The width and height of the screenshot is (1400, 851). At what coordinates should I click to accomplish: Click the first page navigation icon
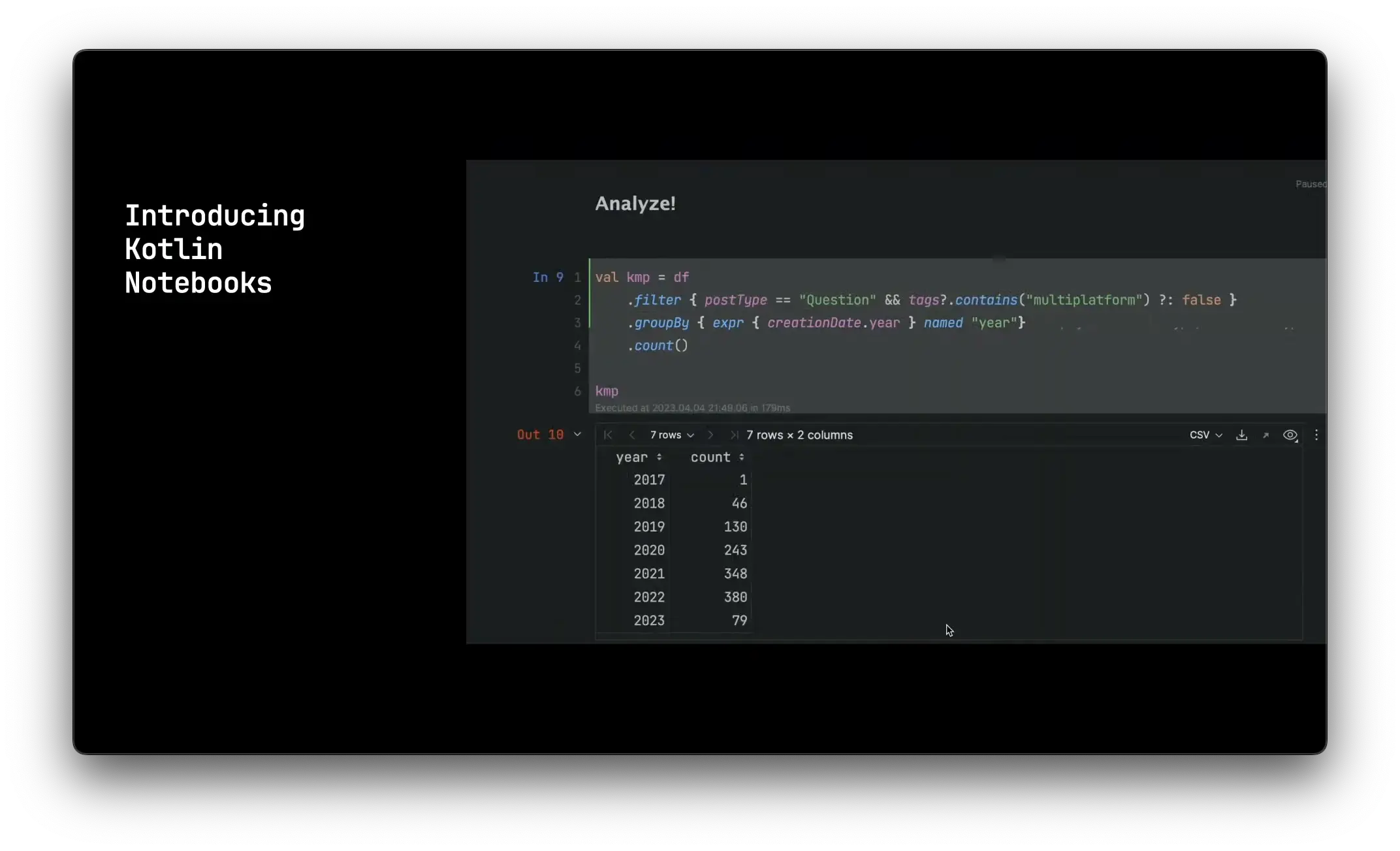608,435
